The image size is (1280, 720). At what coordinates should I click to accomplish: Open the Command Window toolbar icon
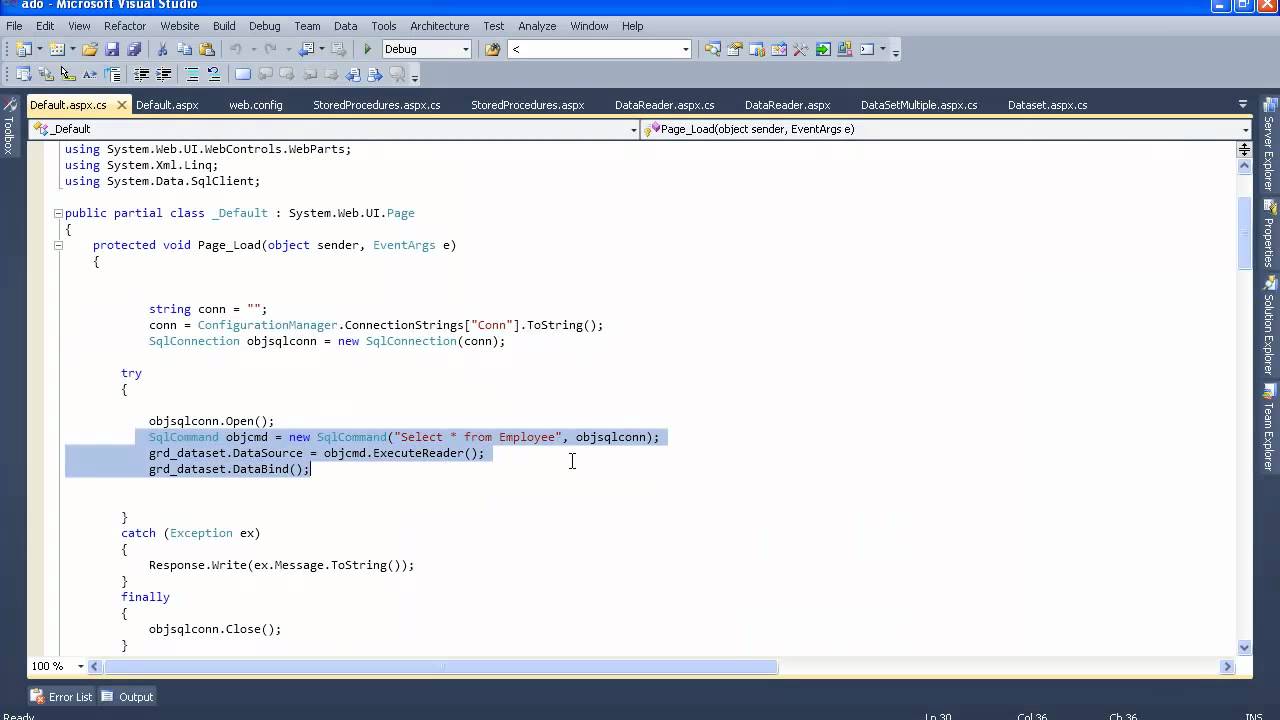(x=867, y=49)
